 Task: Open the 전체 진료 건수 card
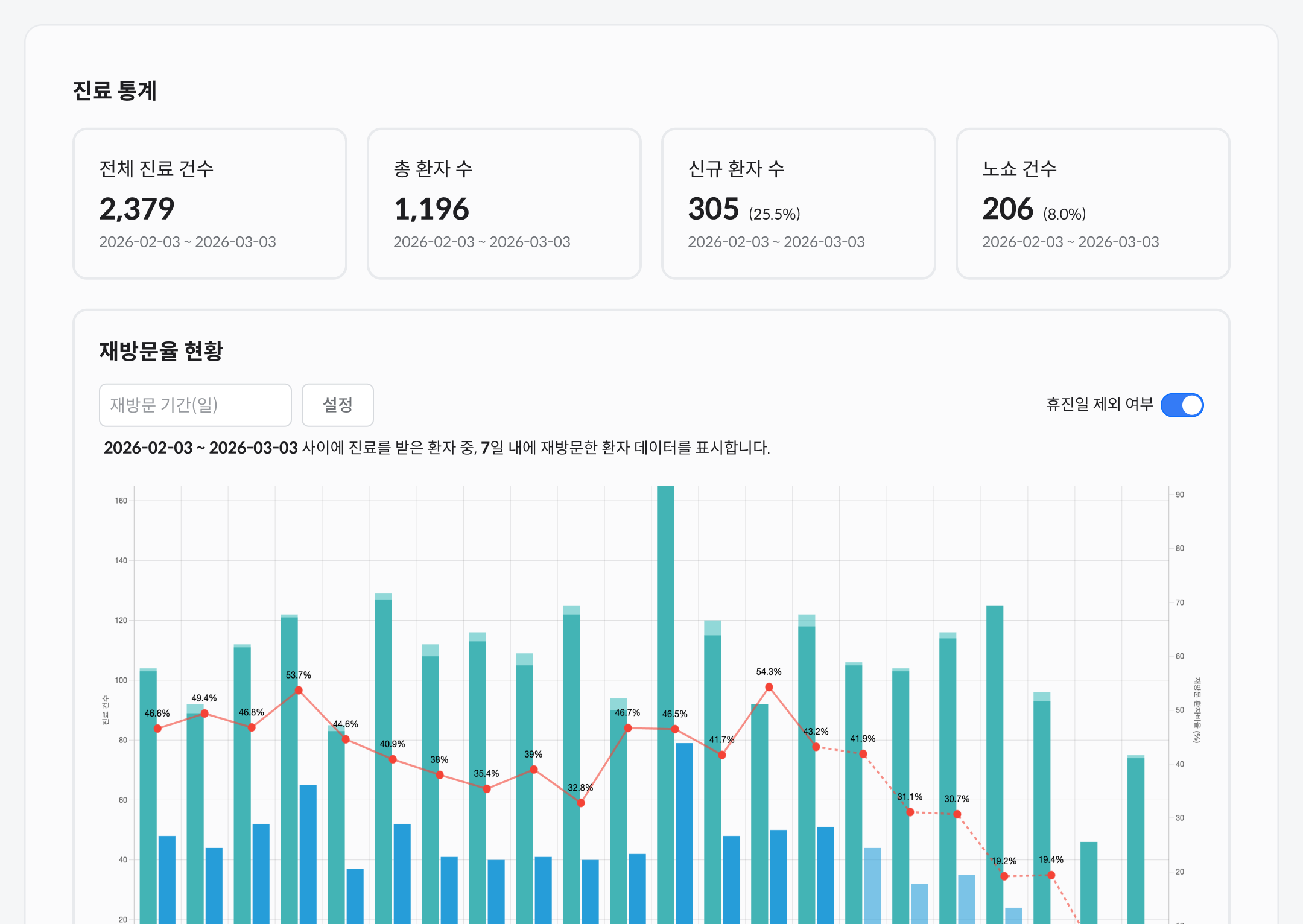coord(209,203)
